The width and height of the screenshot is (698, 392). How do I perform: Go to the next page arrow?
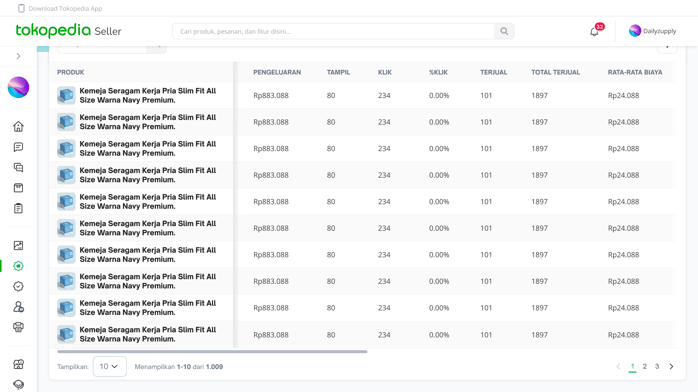point(671,367)
